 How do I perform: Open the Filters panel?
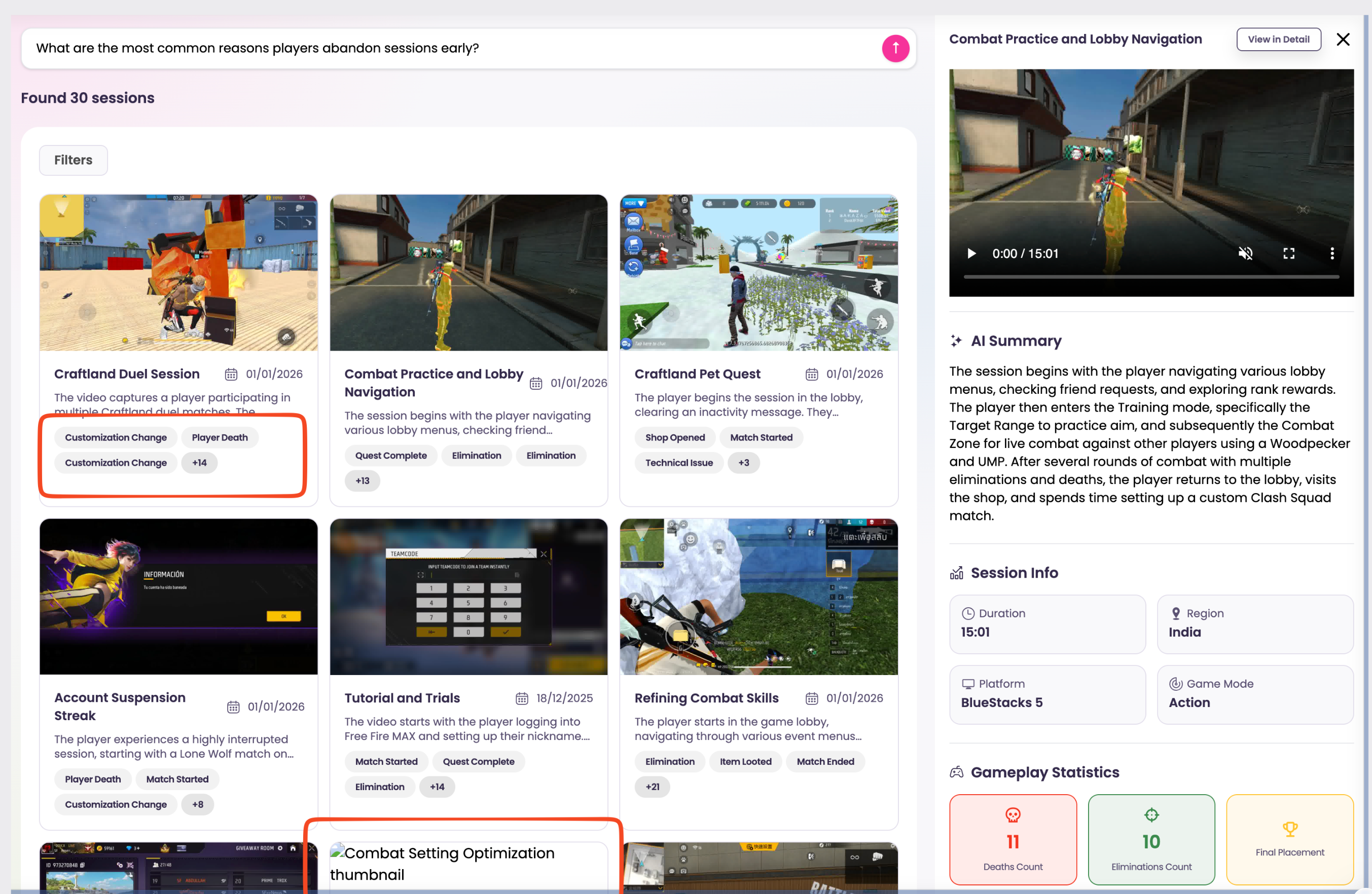click(73, 160)
